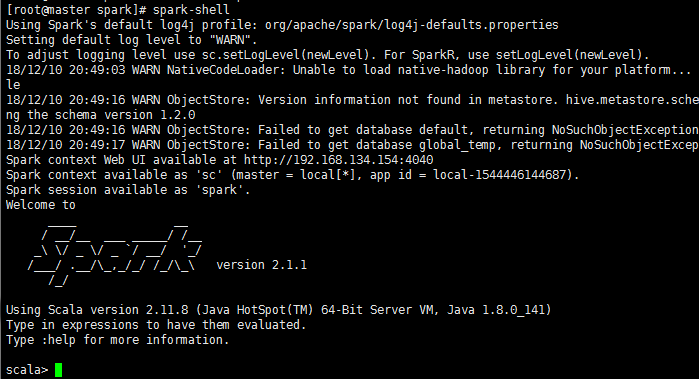Click the 'schema version 1.2.0' text
This screenshot has width=699, height=379.
125,115
